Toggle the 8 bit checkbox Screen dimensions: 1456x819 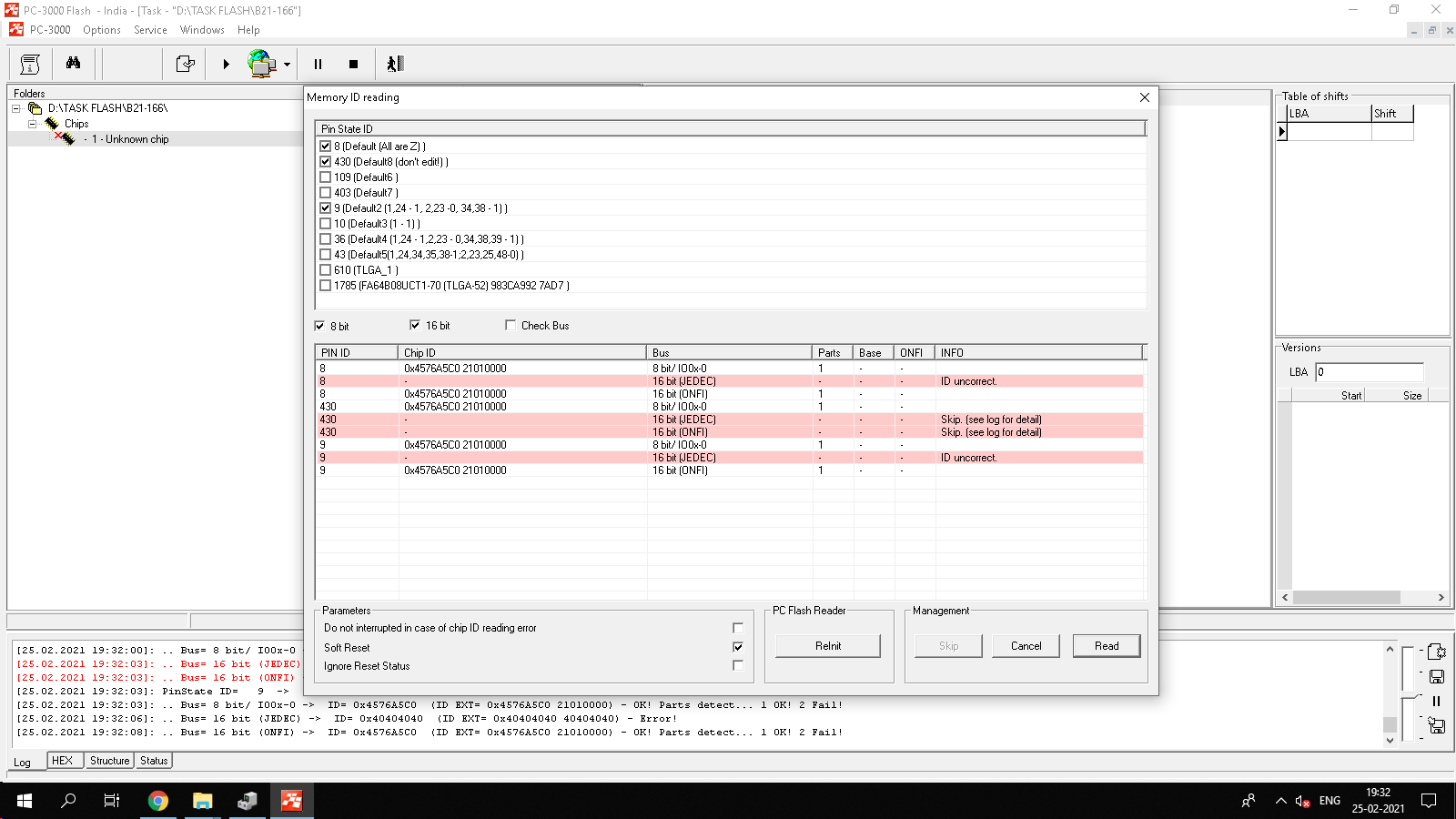[x=319, y=325]
